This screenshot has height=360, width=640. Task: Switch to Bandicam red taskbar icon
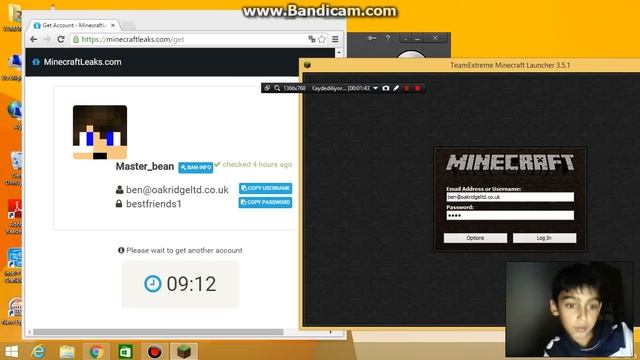coord(154,351)
